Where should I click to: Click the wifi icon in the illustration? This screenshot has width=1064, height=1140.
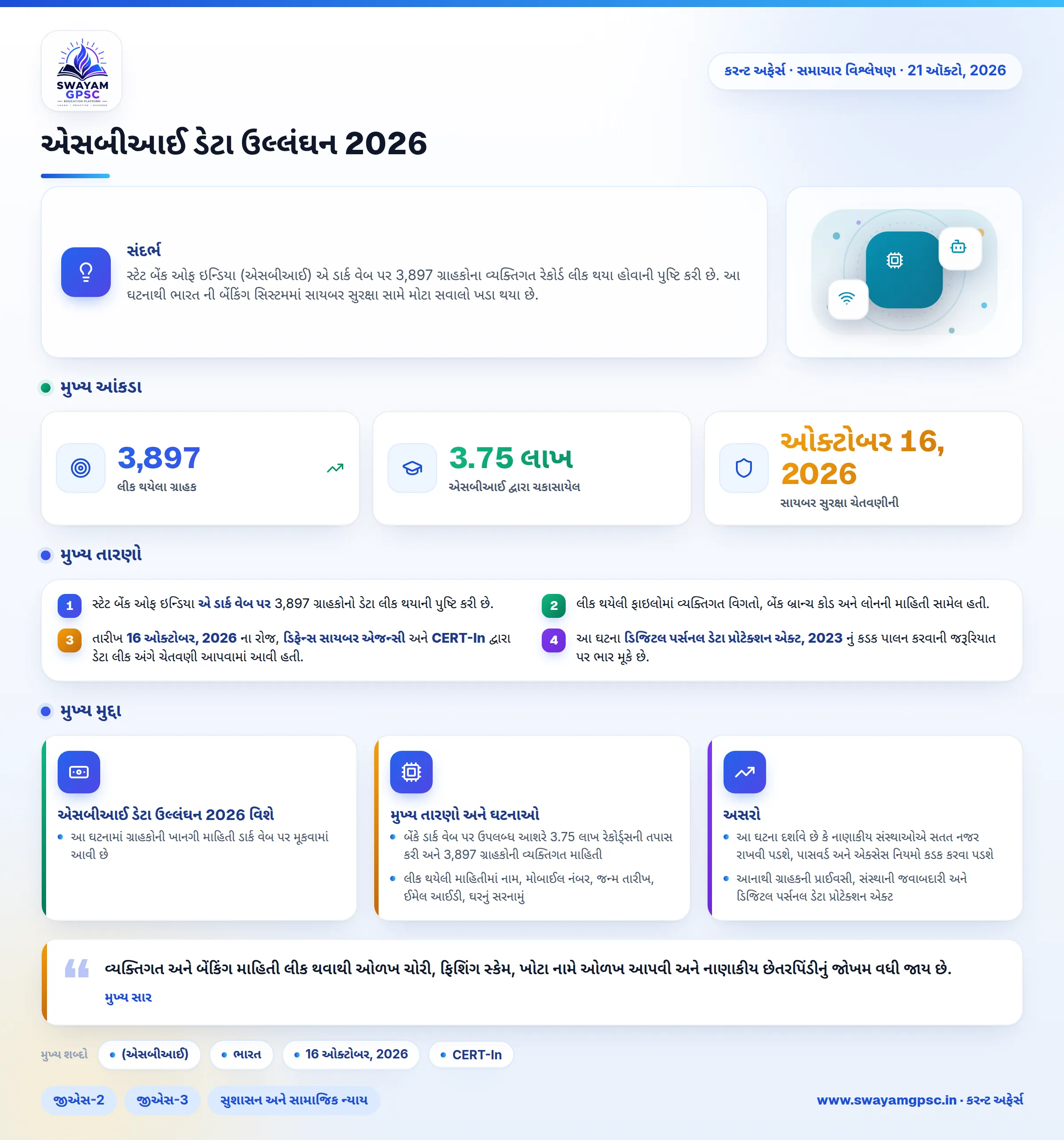(847, 297)
